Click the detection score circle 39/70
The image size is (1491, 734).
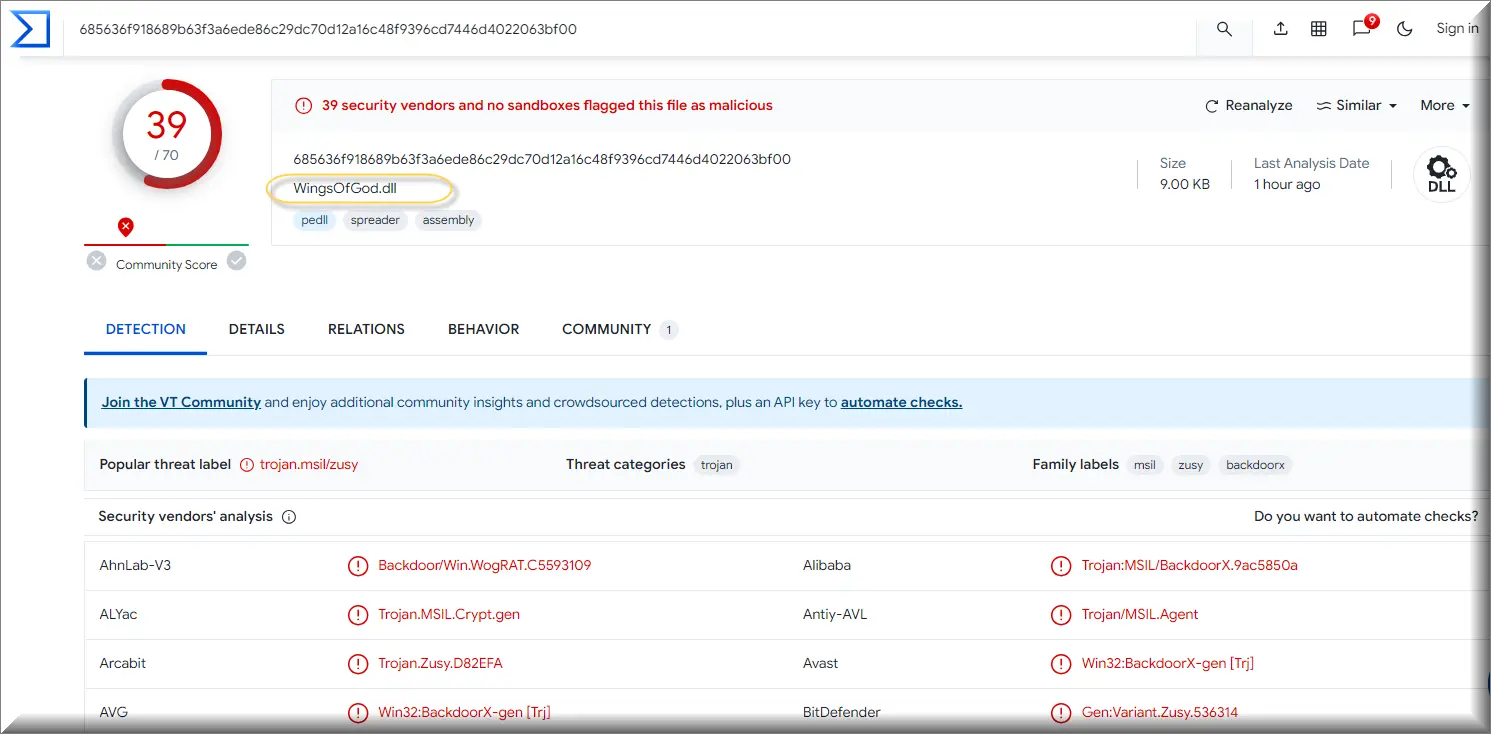pos(167,133)
